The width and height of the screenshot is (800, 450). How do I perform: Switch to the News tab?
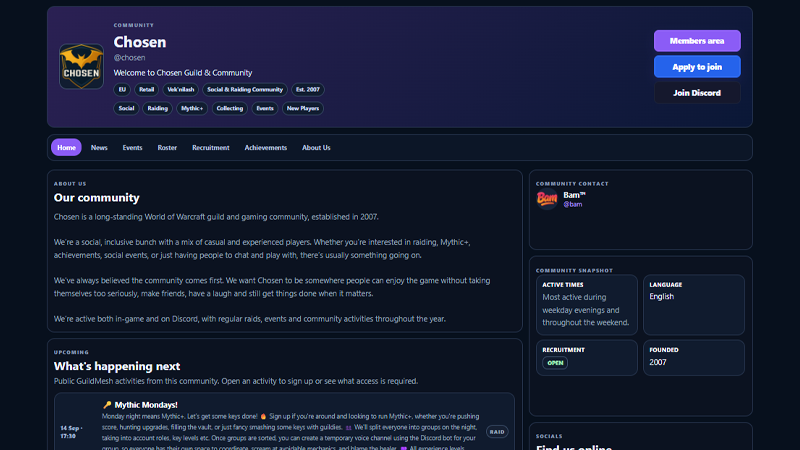coord(99,147)
